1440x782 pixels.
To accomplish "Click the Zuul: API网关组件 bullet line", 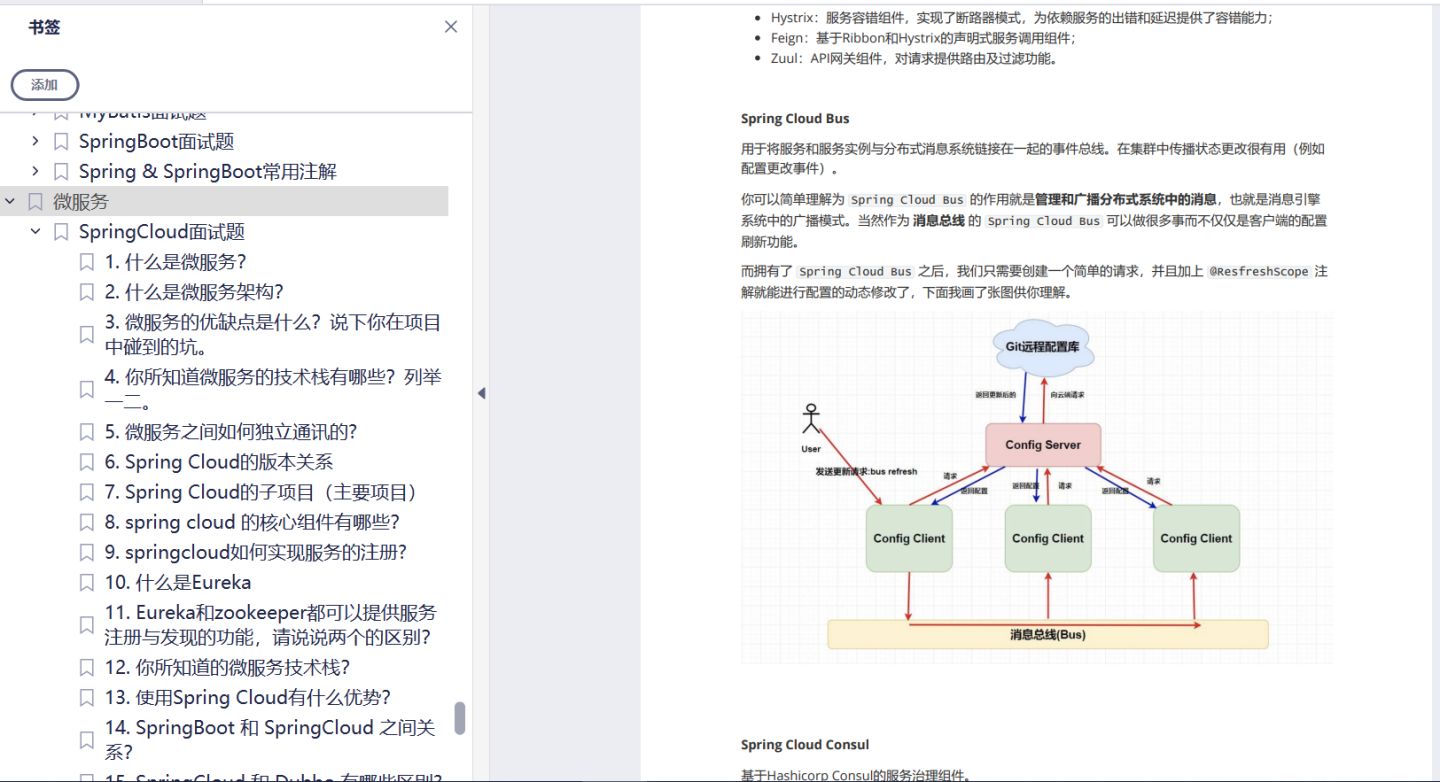I will pyautogui.click(x=914, y=58).
